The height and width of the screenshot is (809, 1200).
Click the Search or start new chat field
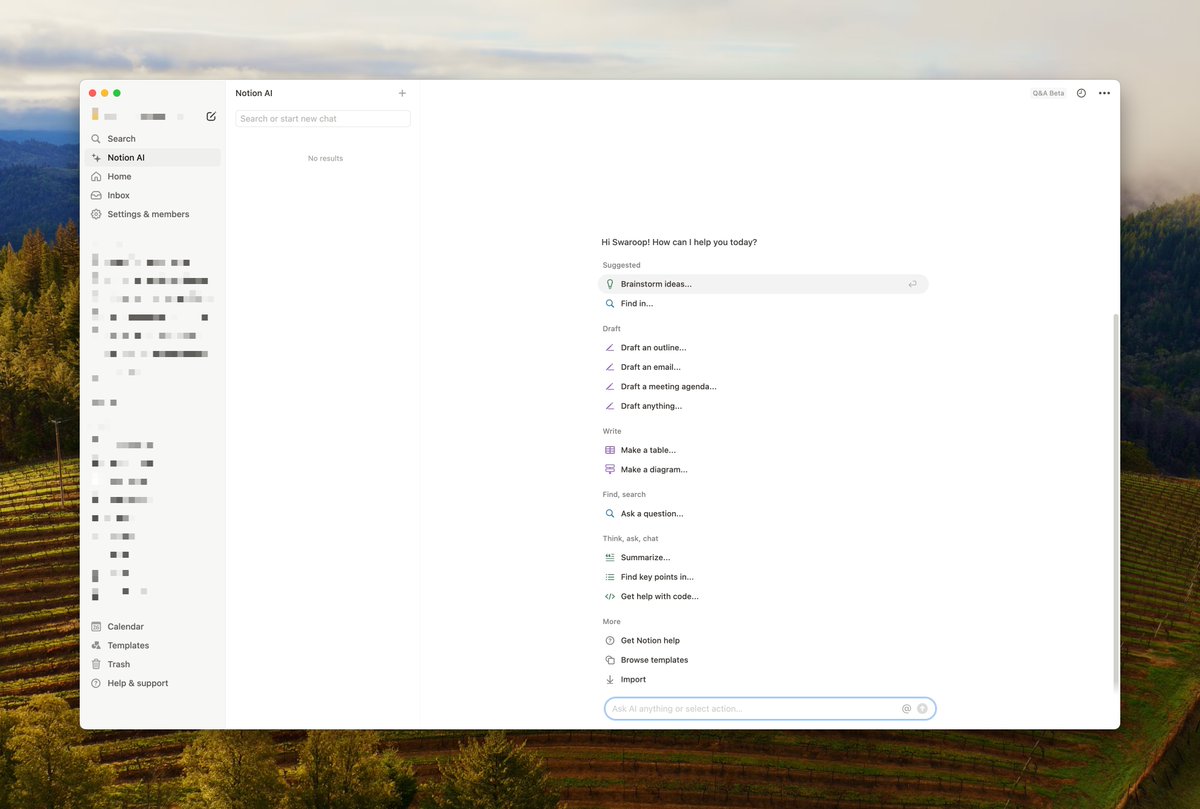[323, 119]
